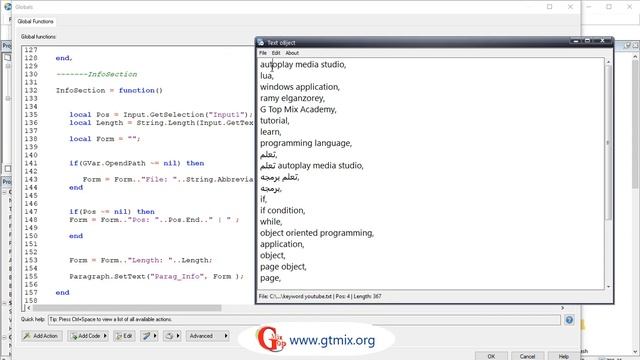640x360 pixels.
Task: Click the 'ramy elganzorey,' text line
Action: [292, 98]
